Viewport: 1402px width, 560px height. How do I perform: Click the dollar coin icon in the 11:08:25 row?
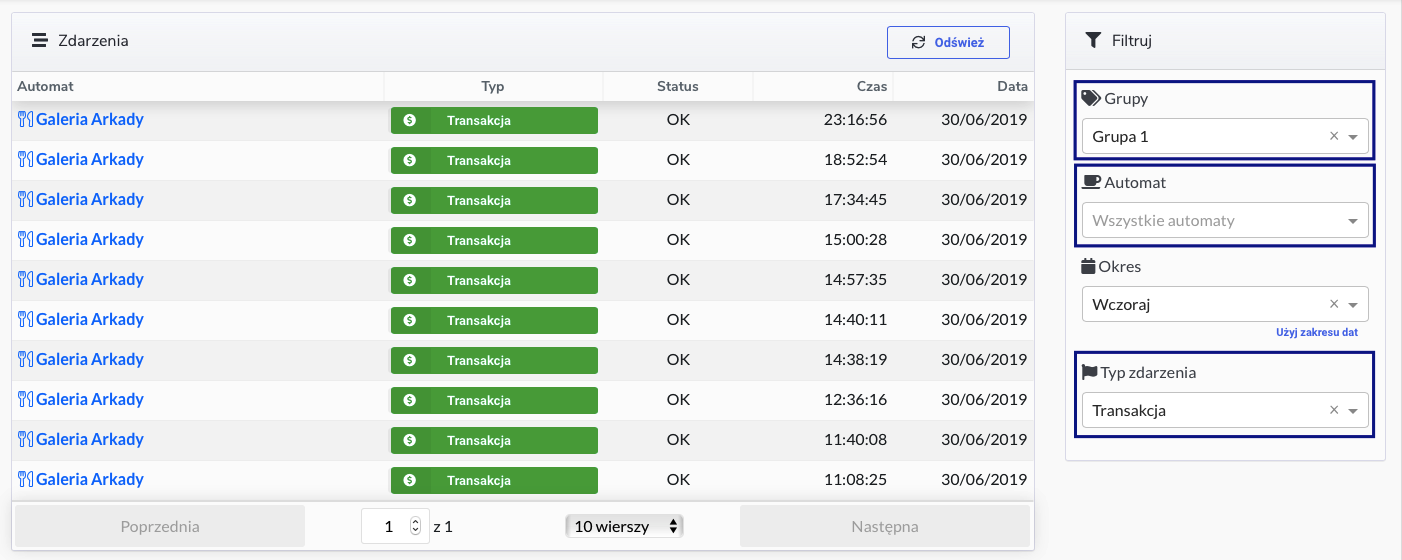409,480
